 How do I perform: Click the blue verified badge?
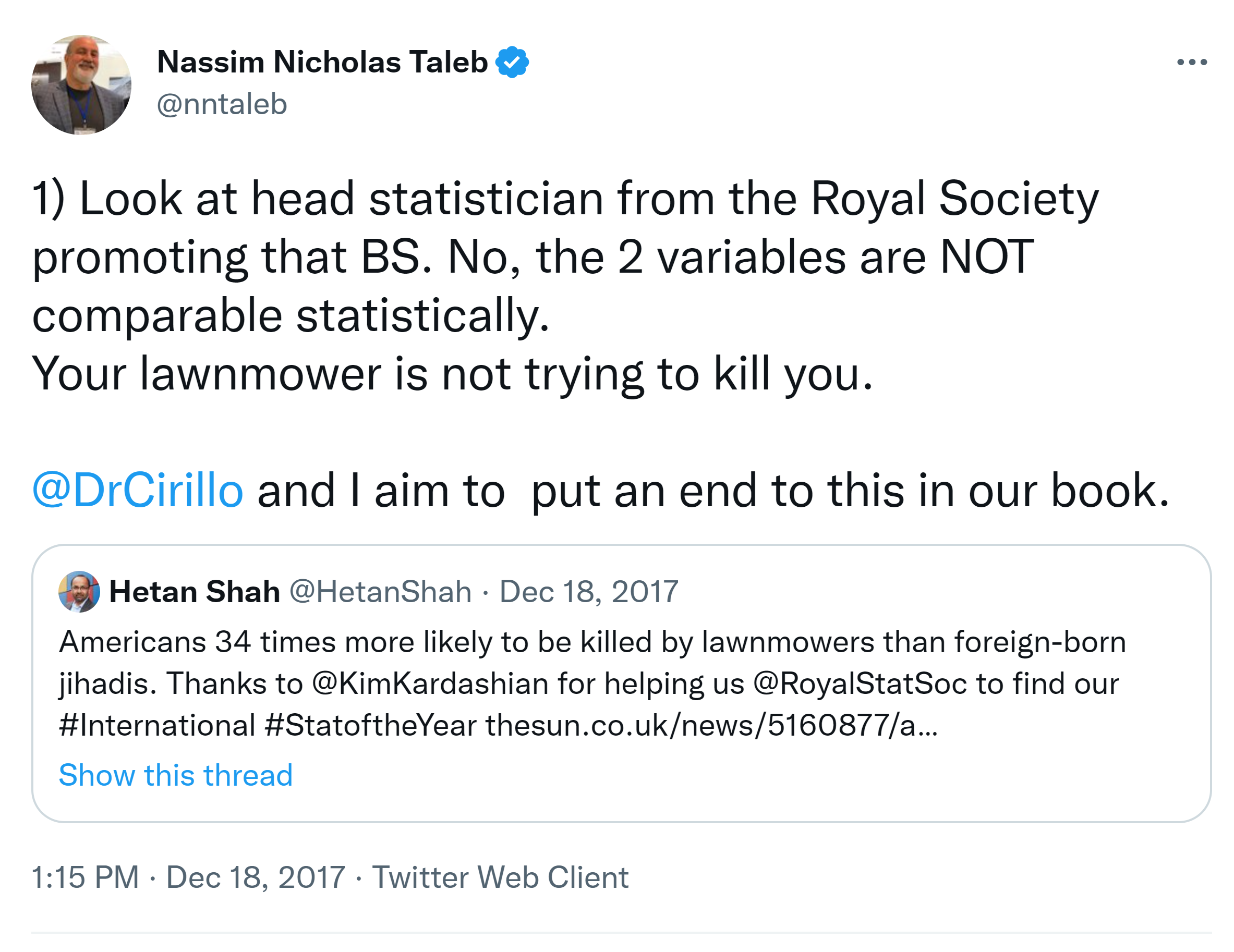[x=512, y=62]
